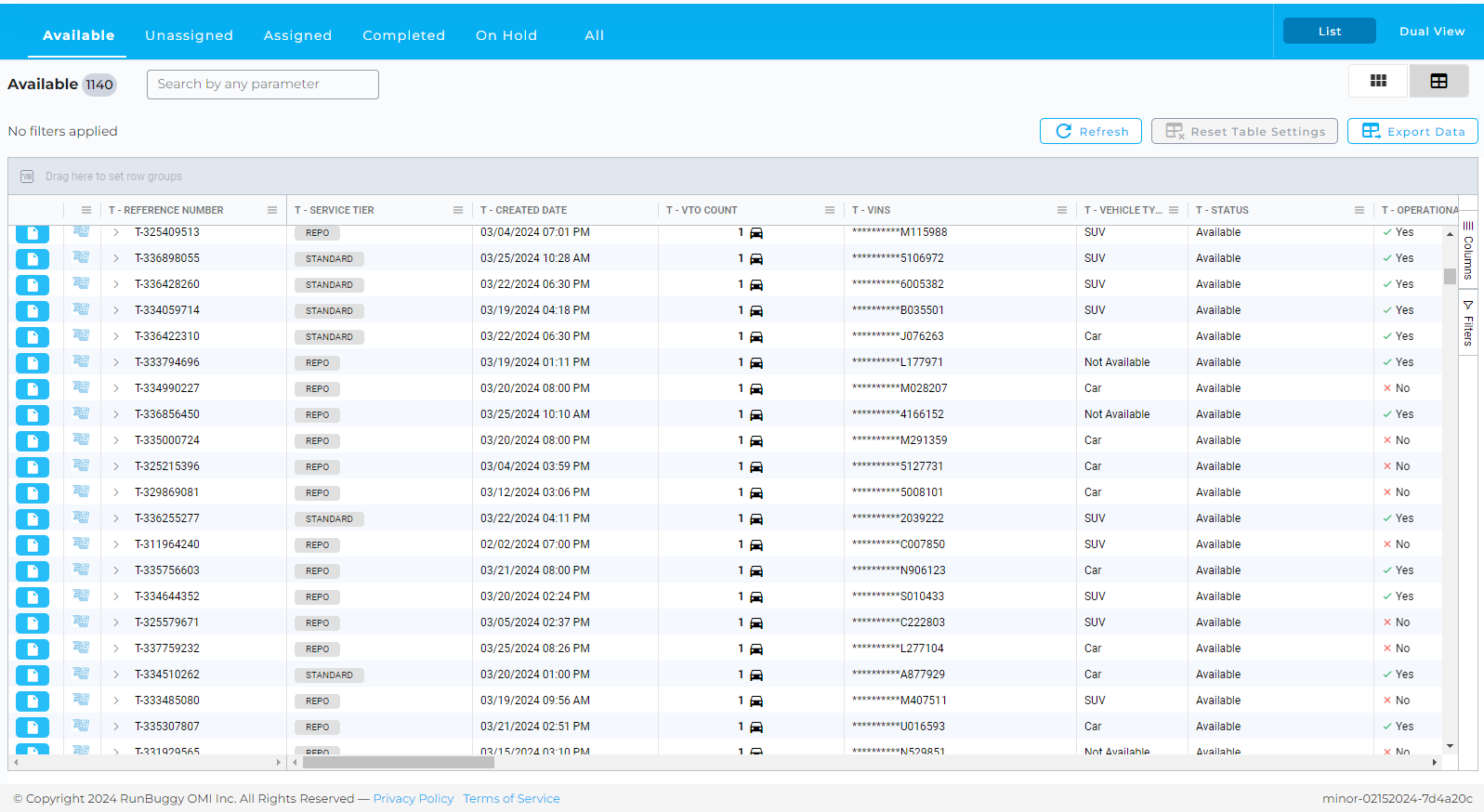Select the All tab

[595, 35]
